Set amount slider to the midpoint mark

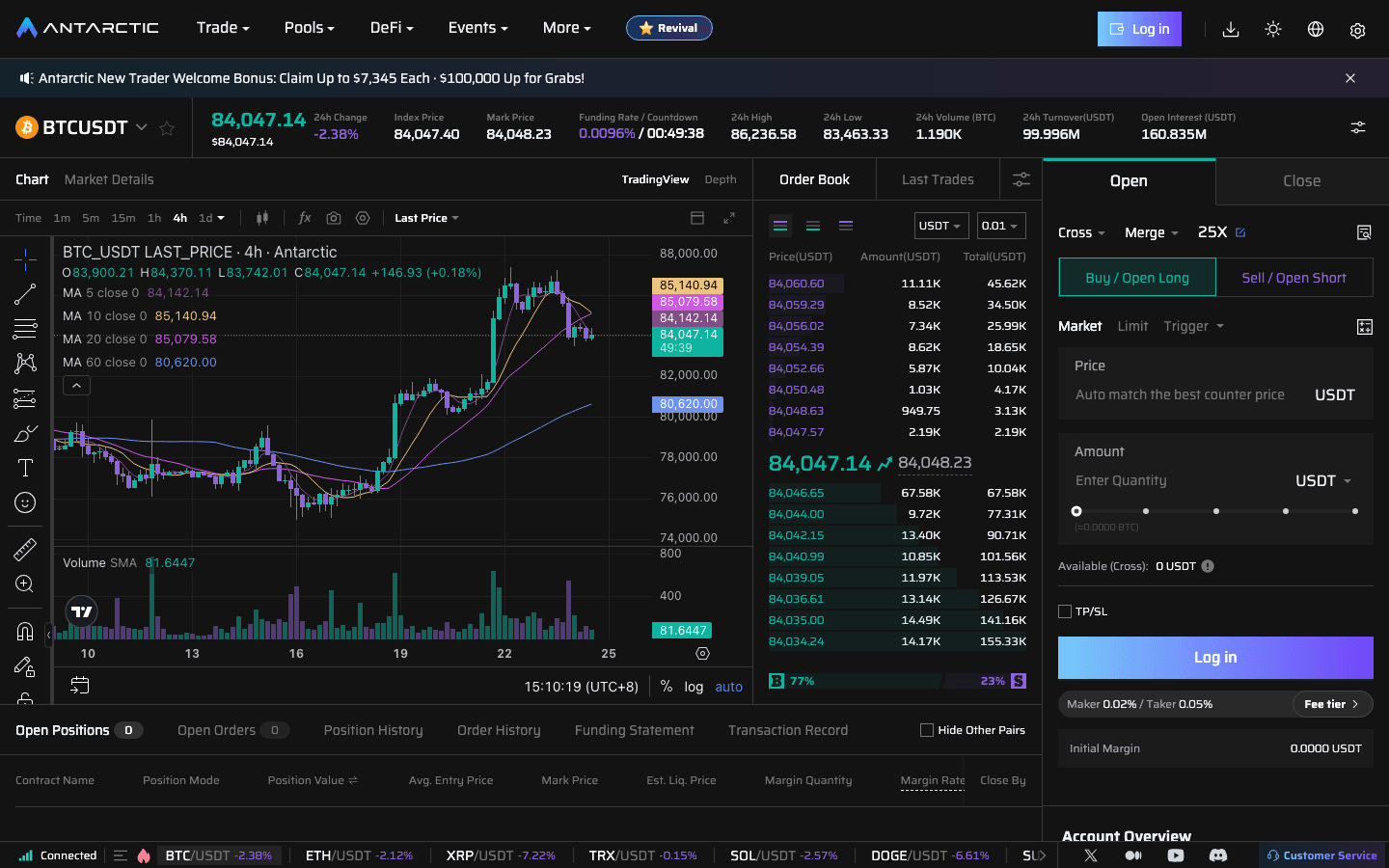click(x=1215, y=511)
